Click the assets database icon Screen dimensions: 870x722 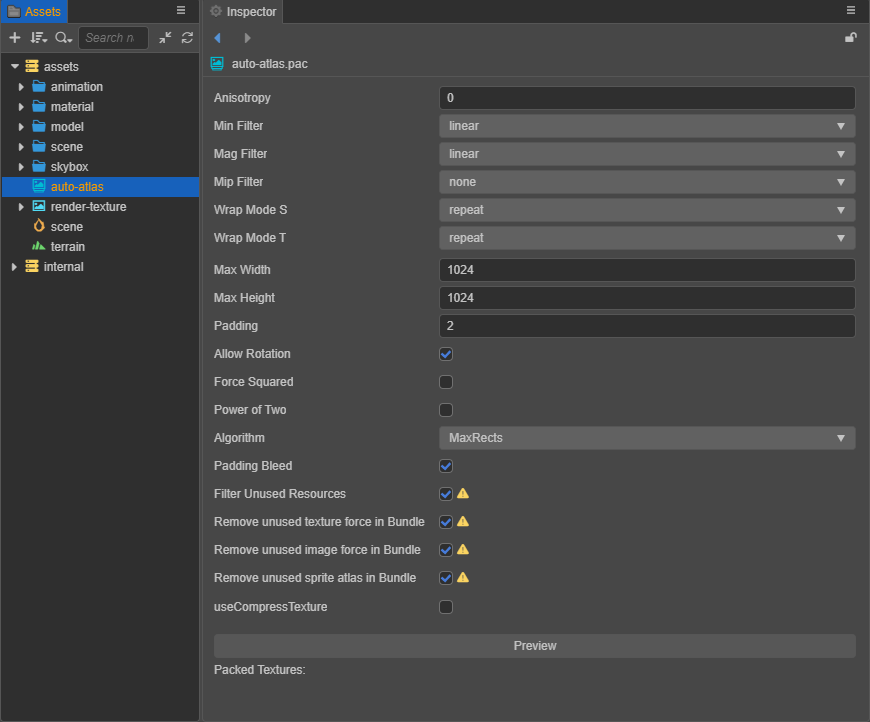(32, 67)
